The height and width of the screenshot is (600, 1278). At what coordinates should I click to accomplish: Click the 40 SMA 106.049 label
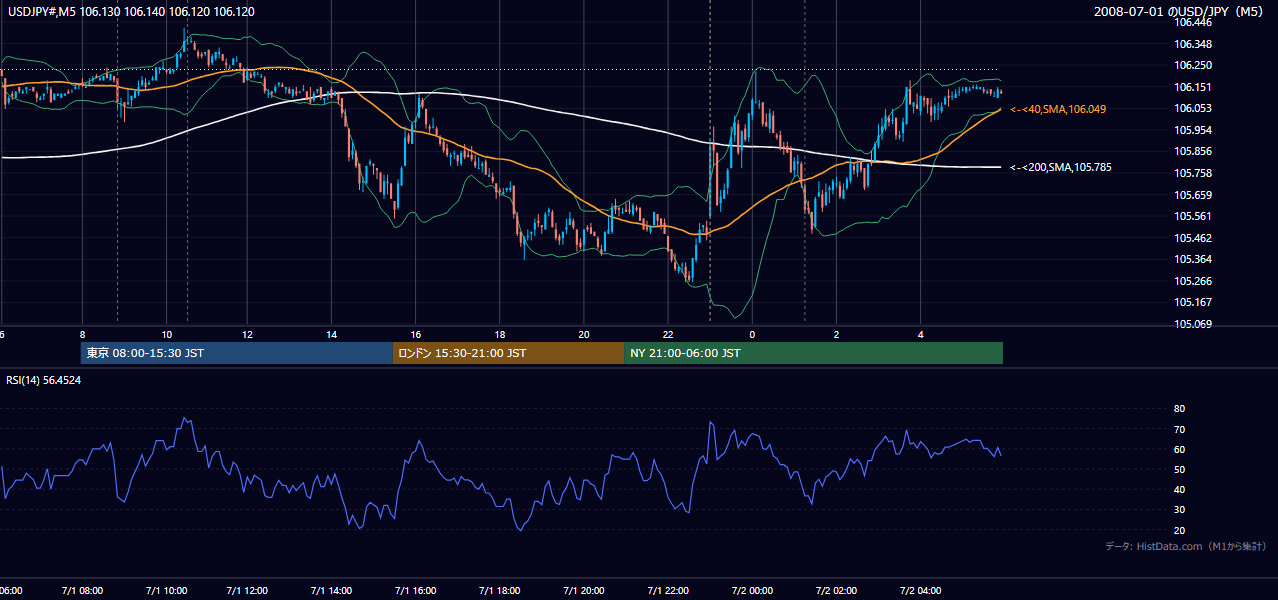pos(1058,108)
